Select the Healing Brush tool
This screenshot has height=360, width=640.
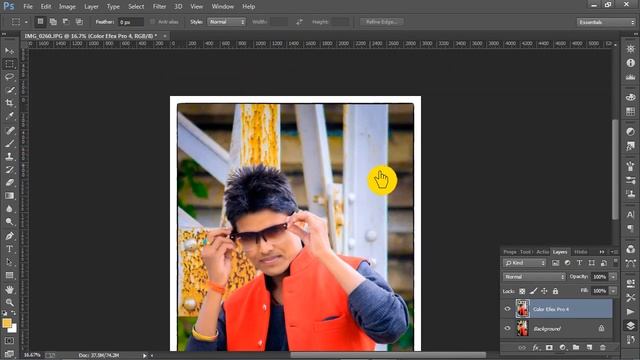9,131
